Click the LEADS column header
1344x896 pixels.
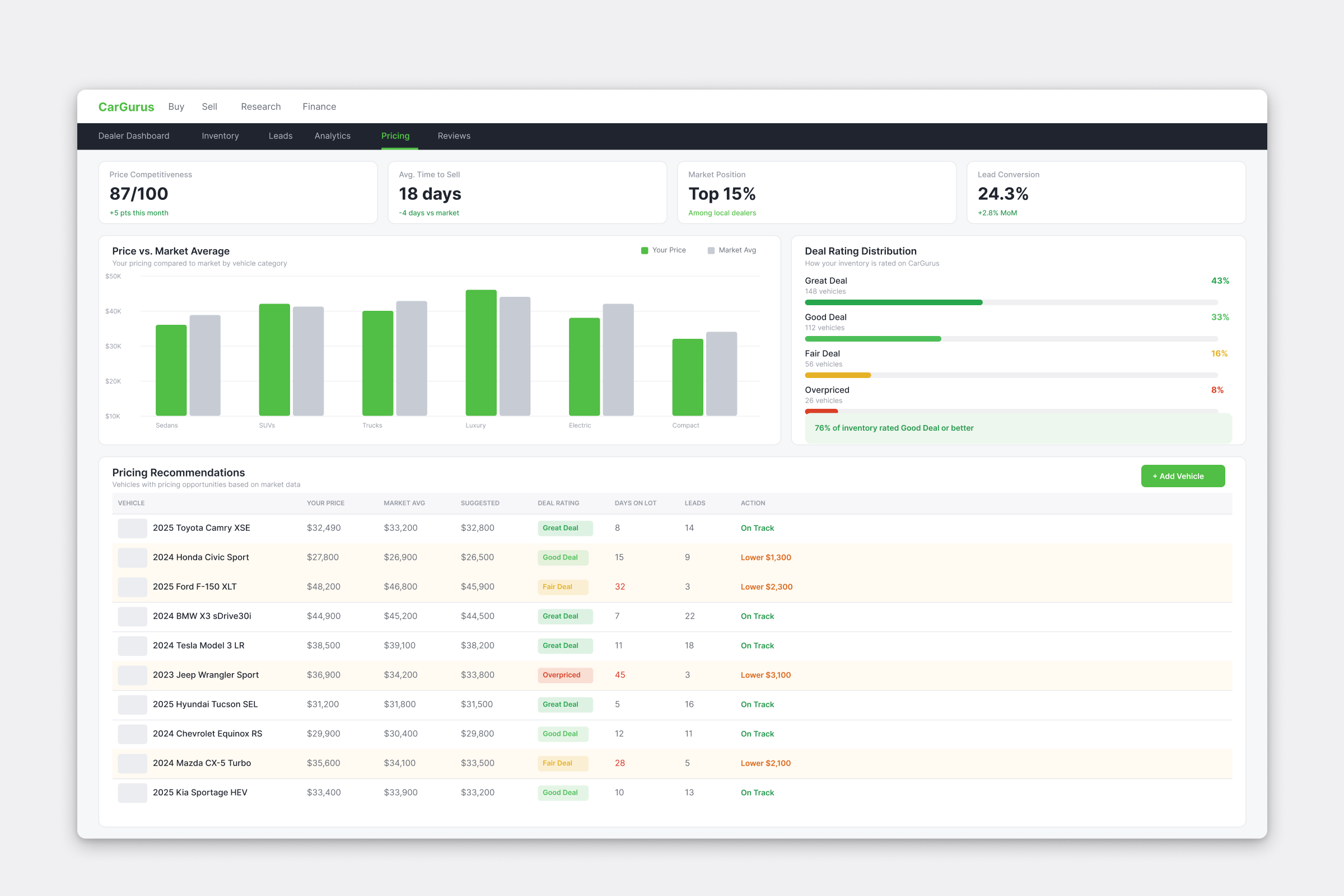pos(695,503)
